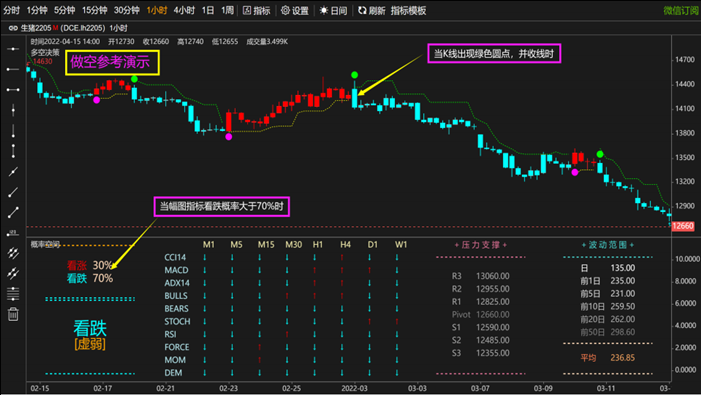Click the 12660 price label on axis
This screenshot has height=395, width=701.
pos(683,226)
